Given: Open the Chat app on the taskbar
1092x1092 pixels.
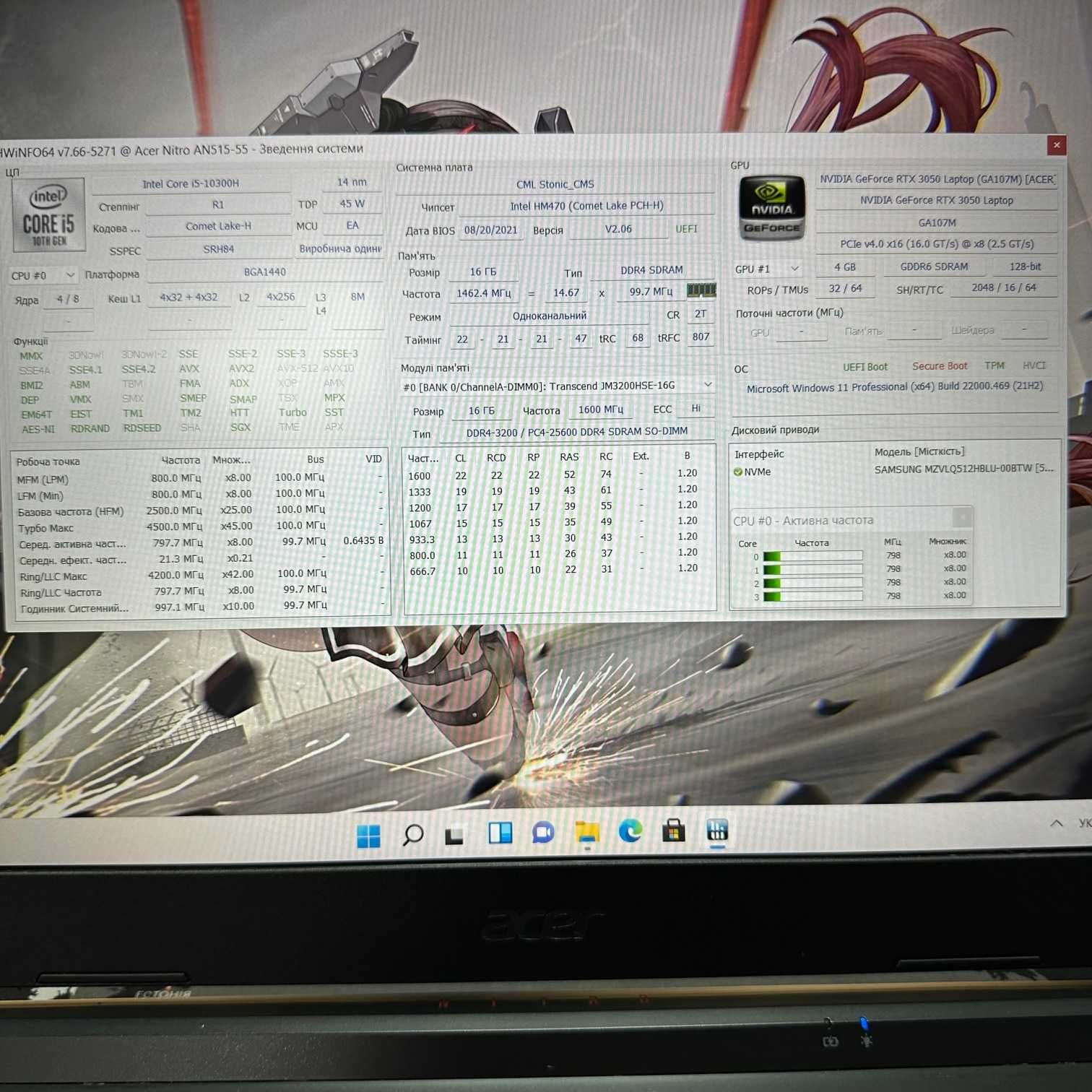Looking at the screenshot, I should pyautogui.click(x=543, y=833).
